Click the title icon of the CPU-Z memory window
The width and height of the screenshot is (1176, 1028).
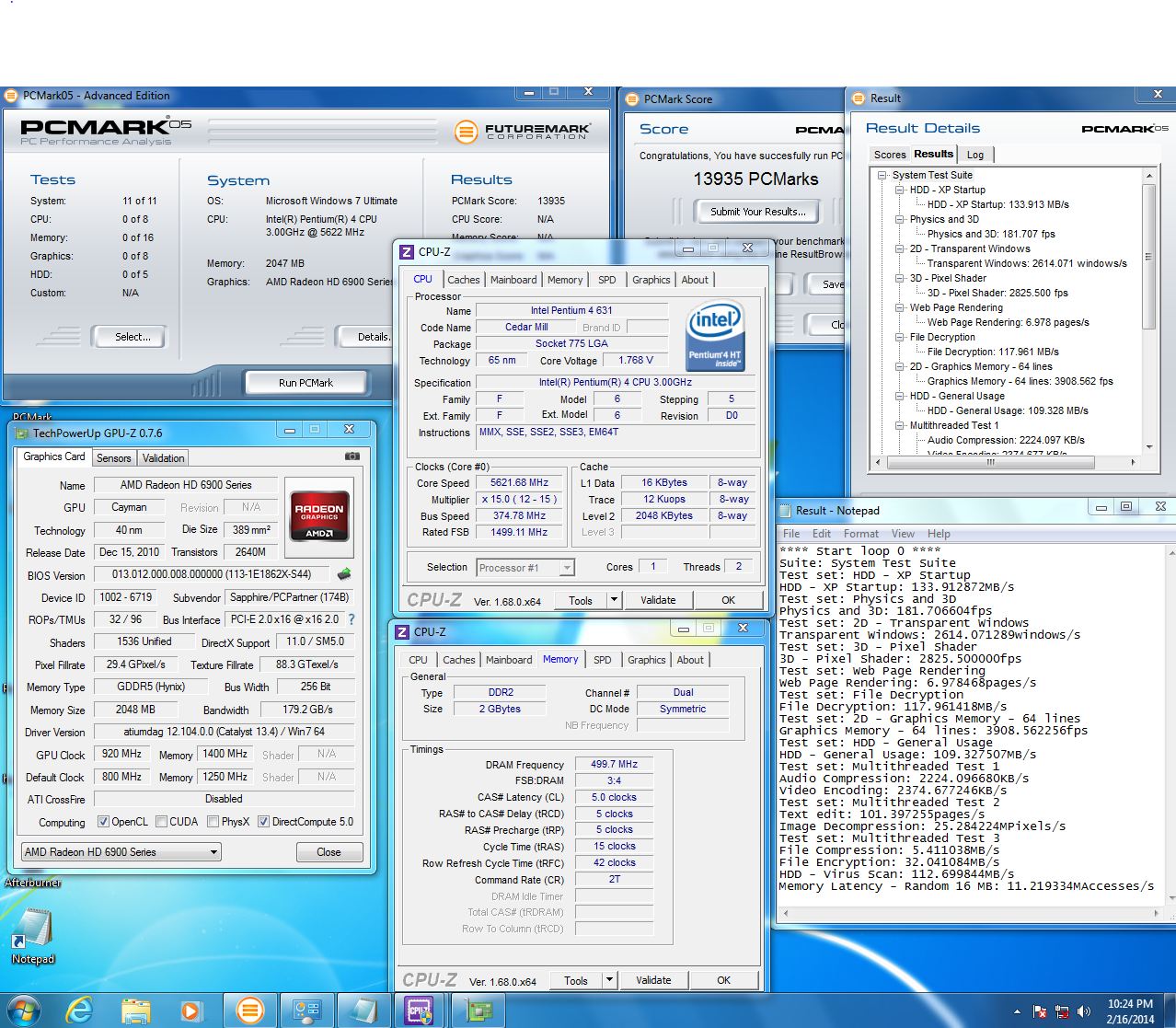pyautogui.click(x=401, y=631)
